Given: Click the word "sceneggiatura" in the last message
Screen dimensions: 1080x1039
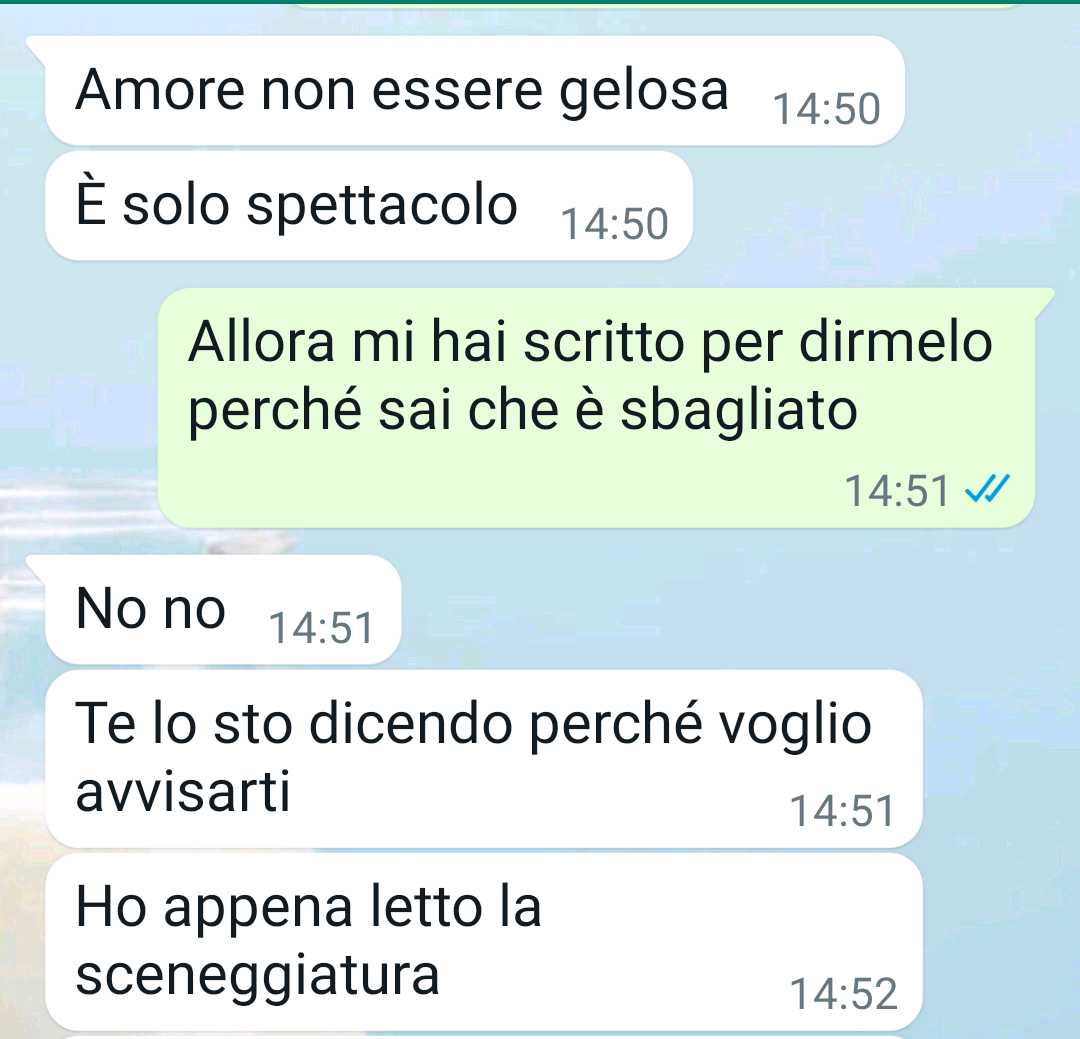Looking at the screenshot, I should (257, 976).
